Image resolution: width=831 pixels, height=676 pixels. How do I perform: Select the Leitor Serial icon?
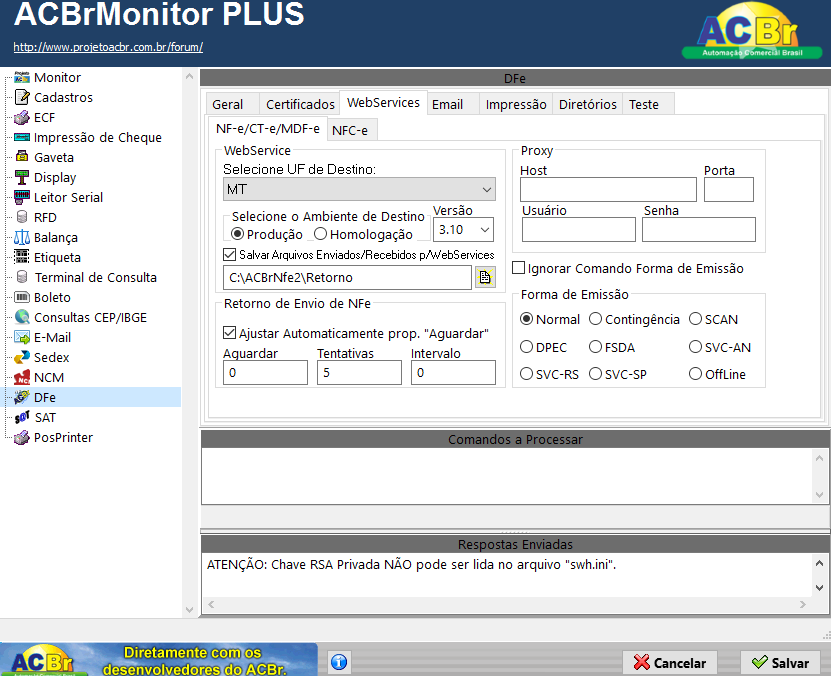point(22,198)
